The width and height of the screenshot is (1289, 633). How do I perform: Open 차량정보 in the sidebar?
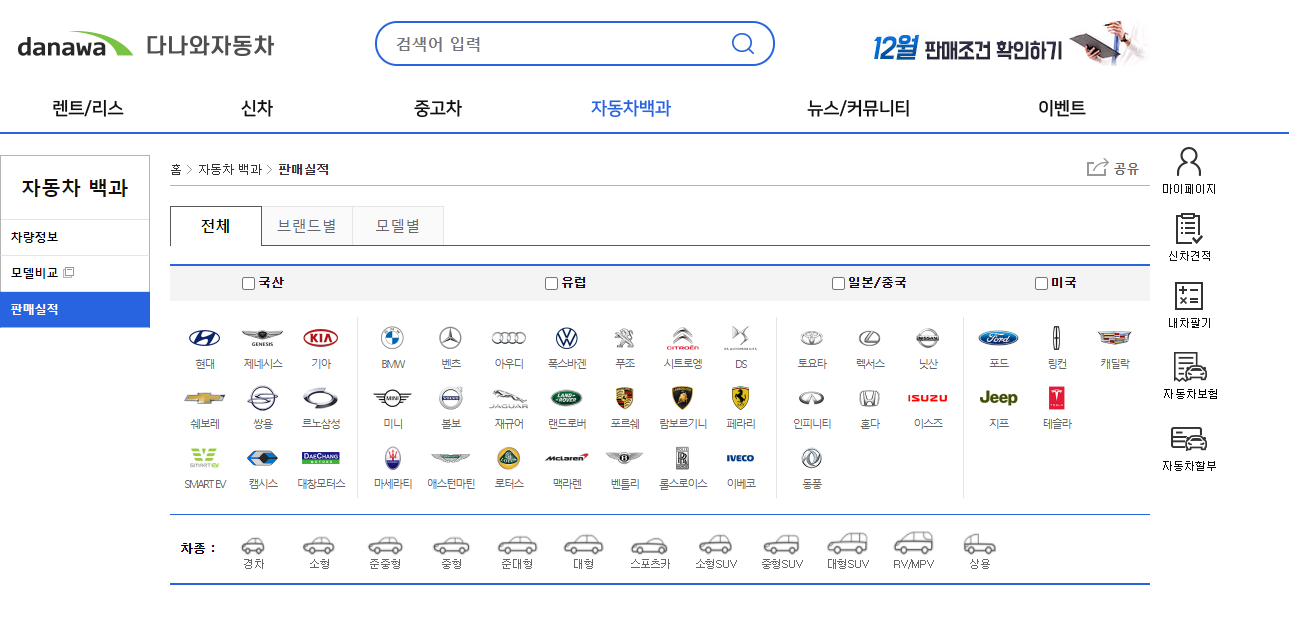[75, 237]
